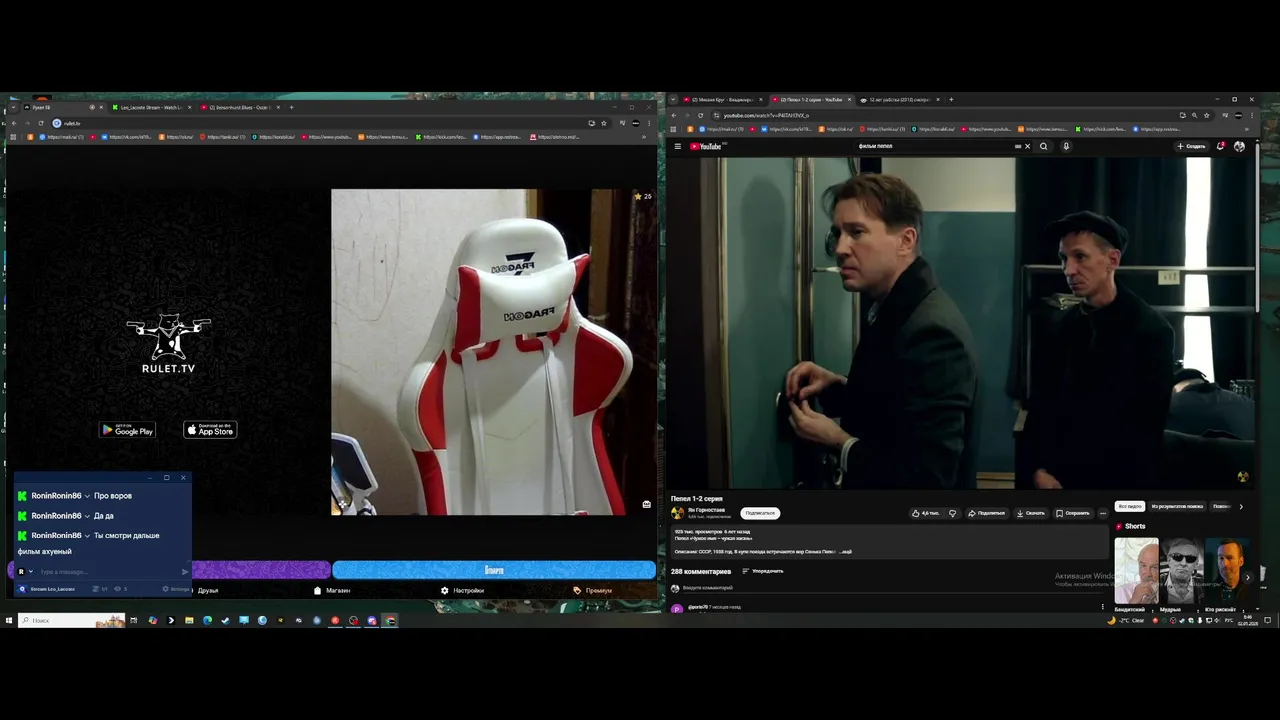This screenshot has width=1280, height=720.
Task: Open YouTube account avatar menu
Action: point(1240,146)
